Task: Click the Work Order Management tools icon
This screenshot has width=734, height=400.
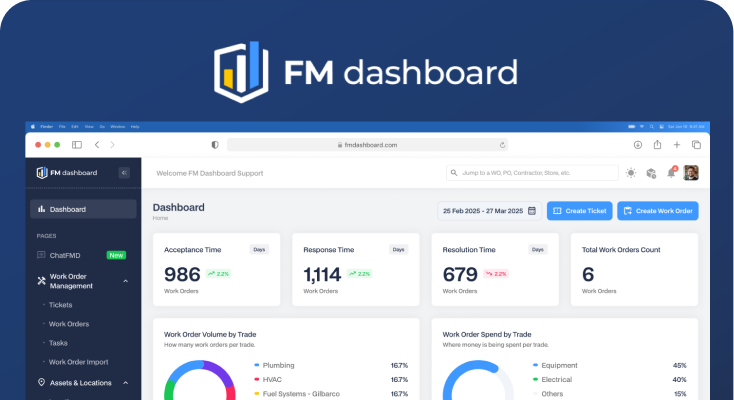Action: tap(41, 281)
